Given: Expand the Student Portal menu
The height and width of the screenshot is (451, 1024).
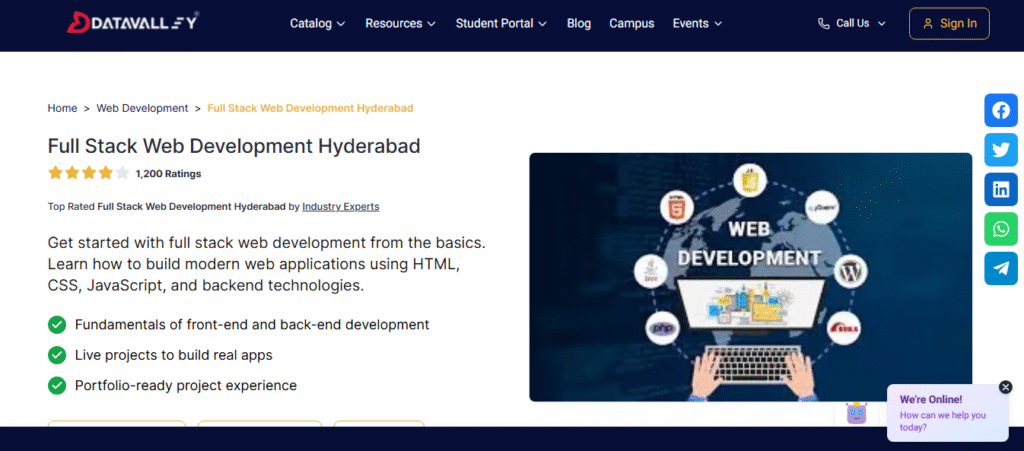Looking at the screenshot, I should coord(501,23).
